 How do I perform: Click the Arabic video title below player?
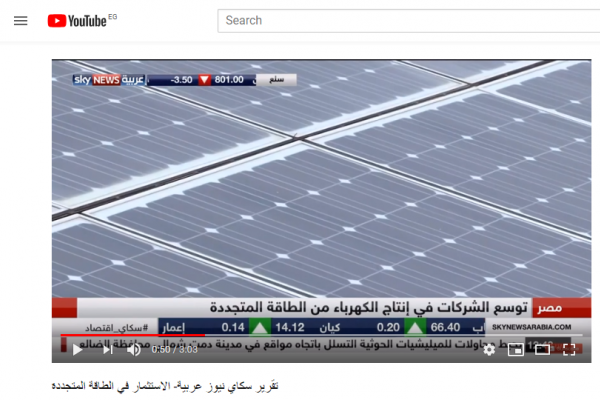pyautogui.click(x=165, y=386)
